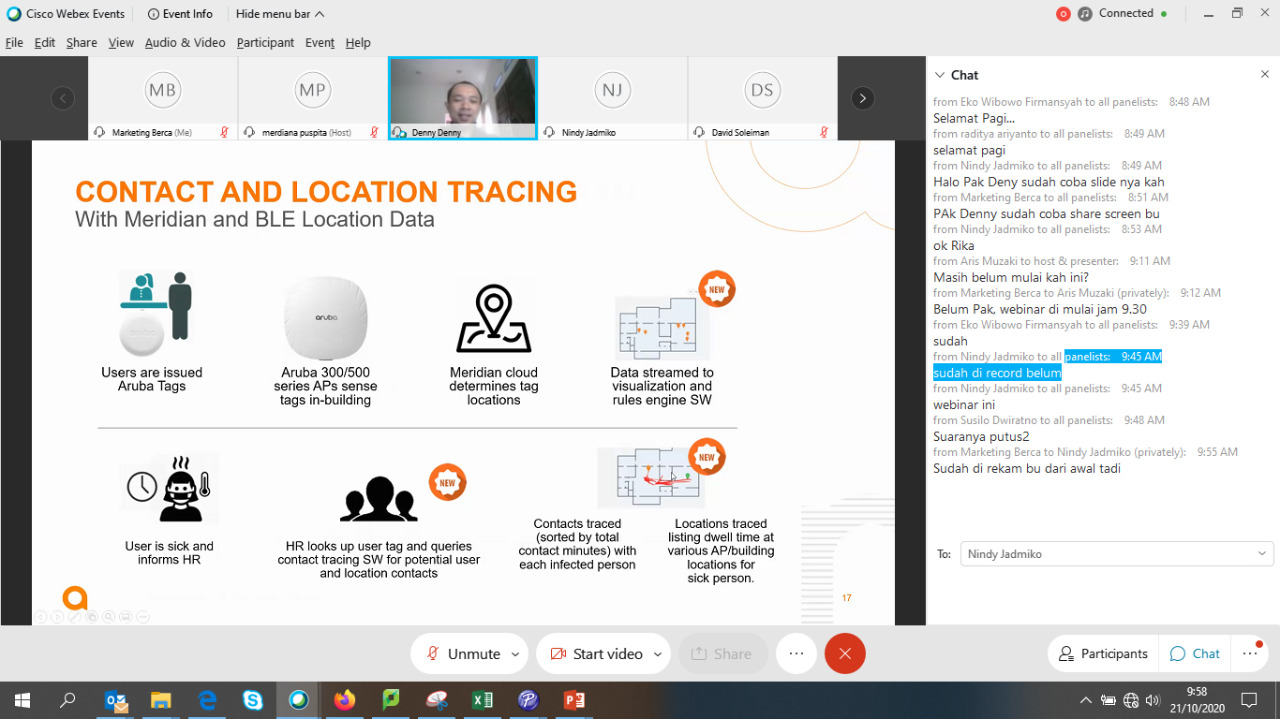
Task: Click muted mic icon on merdiana puspita
Action: 374,132
